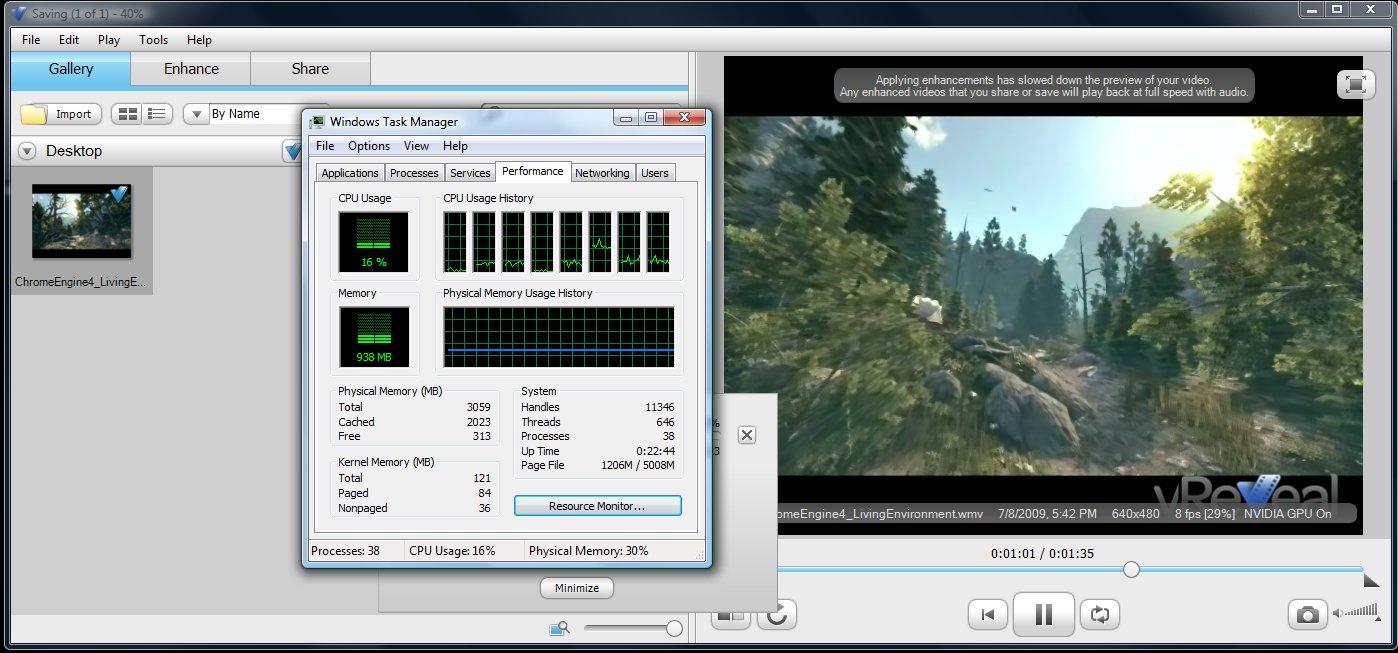
Task: Open vReveal Play menu
Action: pos(109,40)
